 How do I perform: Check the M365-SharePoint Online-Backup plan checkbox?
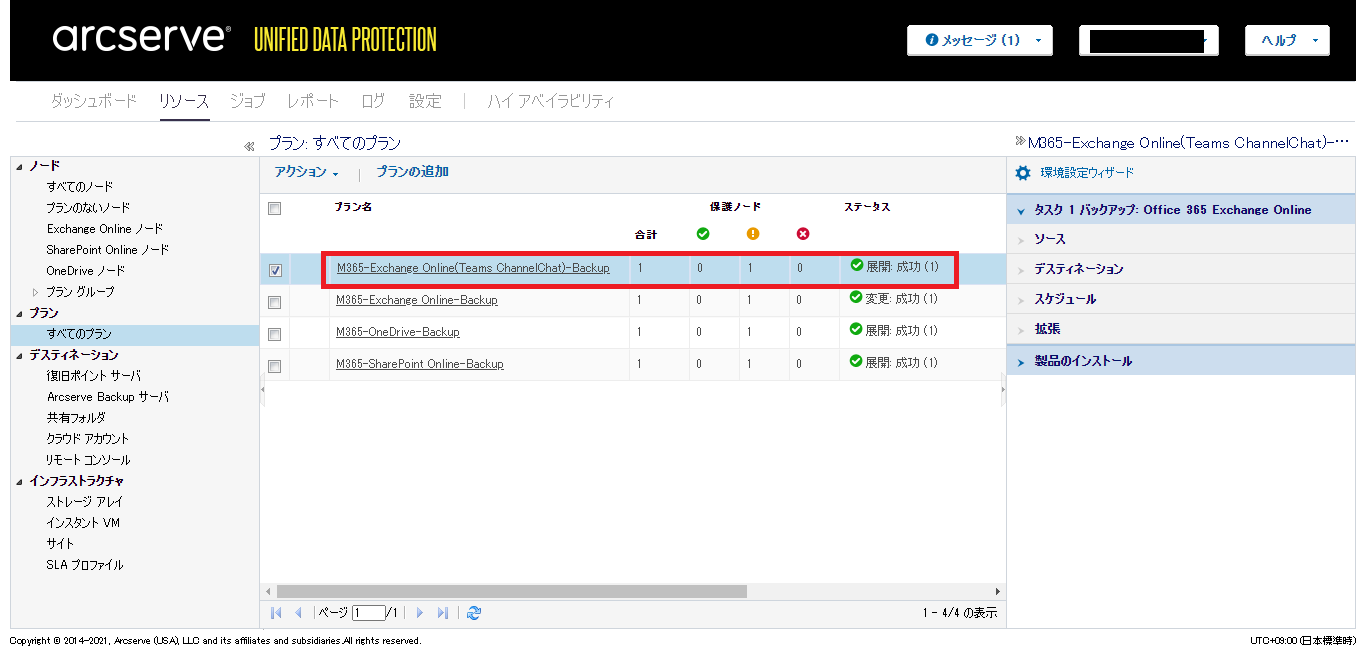point(275,366)
